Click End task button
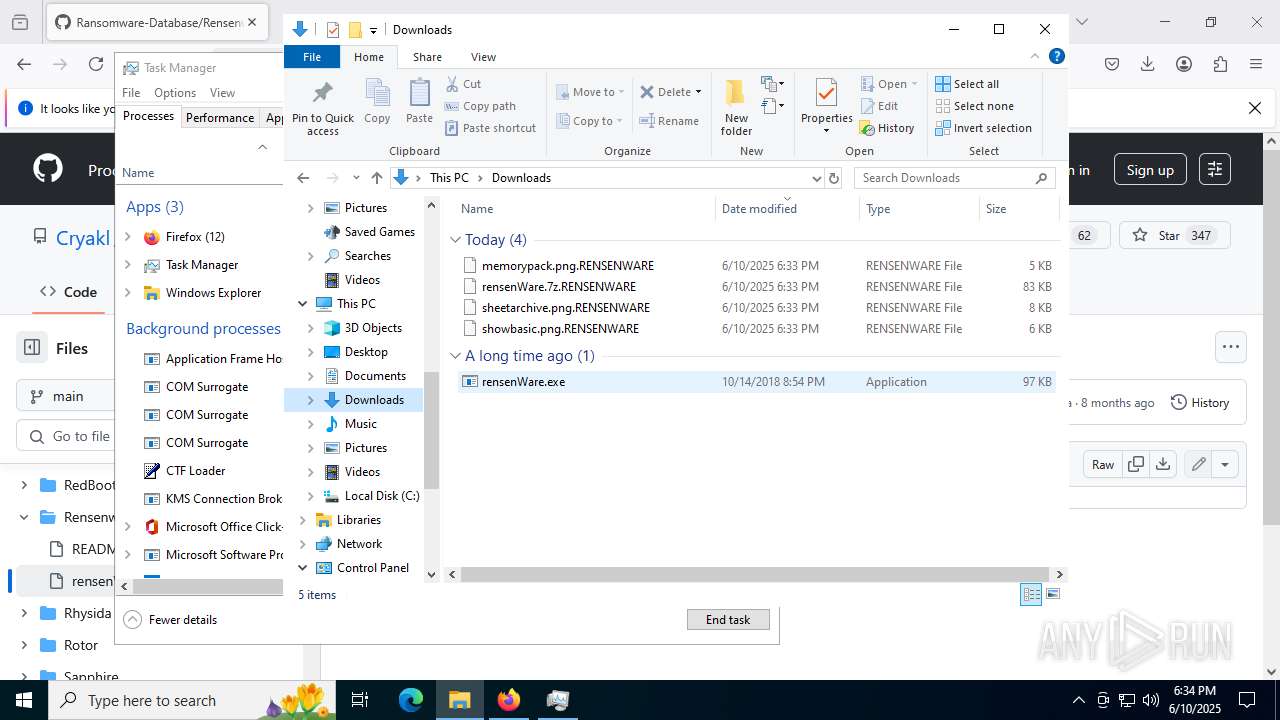Screen dimensions: 1280x720 click(728, 620)
